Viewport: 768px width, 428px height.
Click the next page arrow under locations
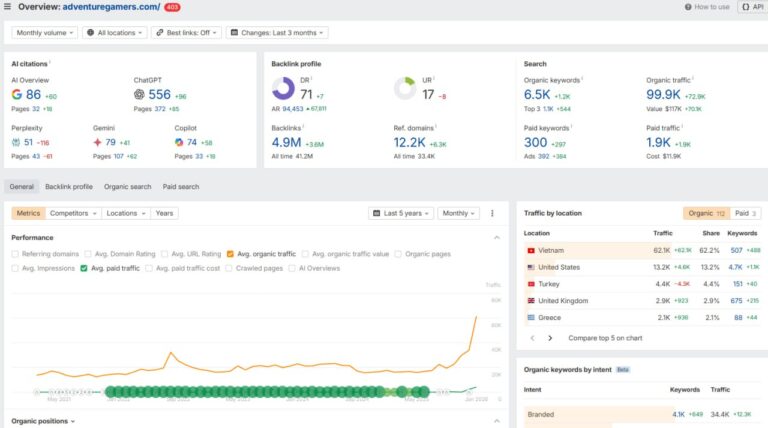[549, 338]
